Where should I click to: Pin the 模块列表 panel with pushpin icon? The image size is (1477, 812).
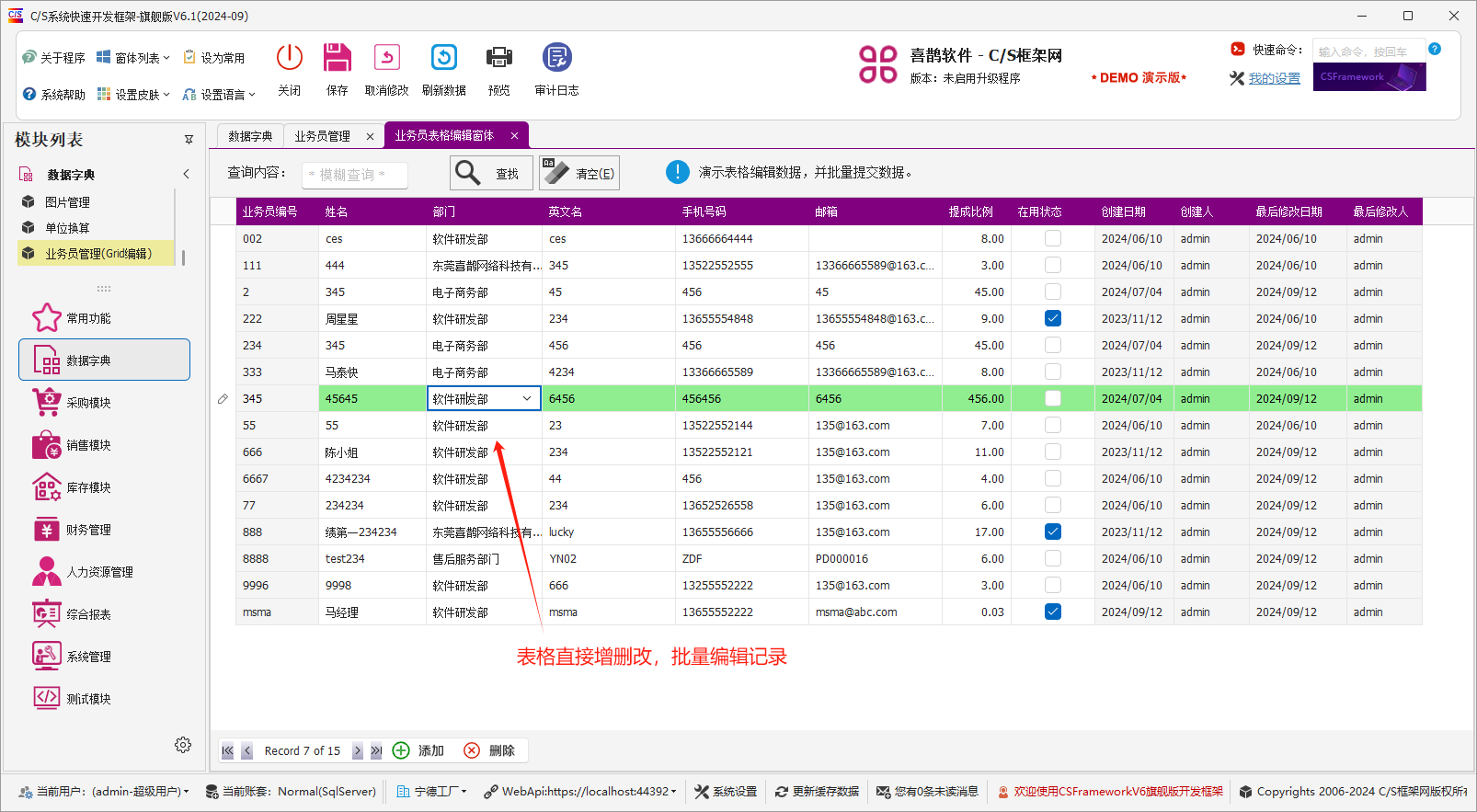click(x=189, y=140)
